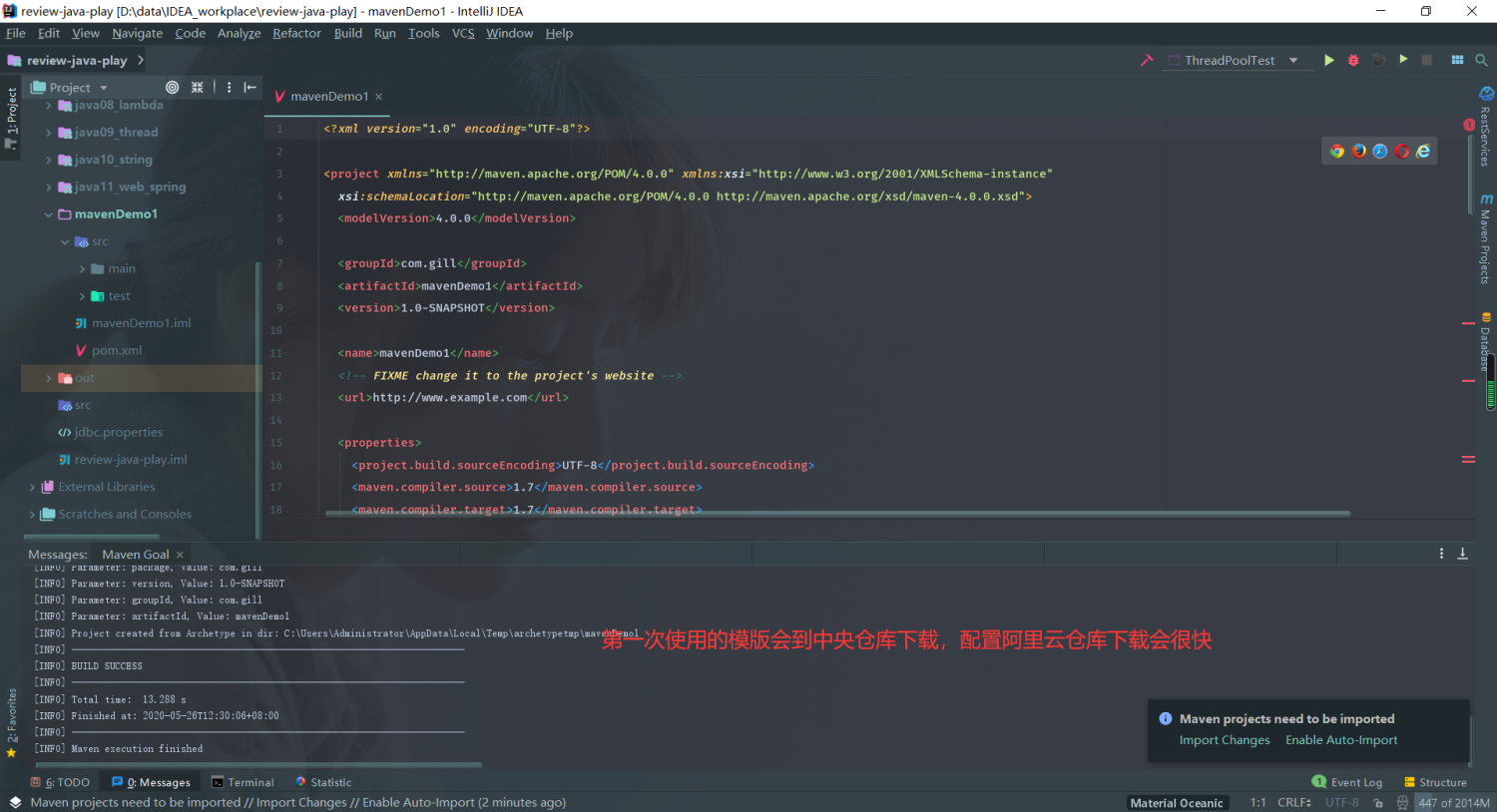Click the Build Project hammer icon
Image resolution: width=1497 pixels, height=812 pixels.
tap(1147, 60)
